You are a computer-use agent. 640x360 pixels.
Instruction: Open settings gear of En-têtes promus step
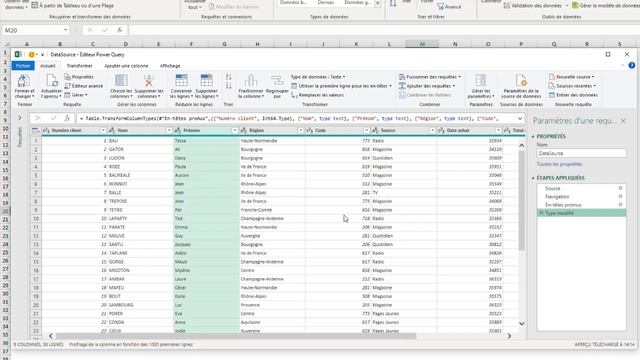(x=620, y=204)
